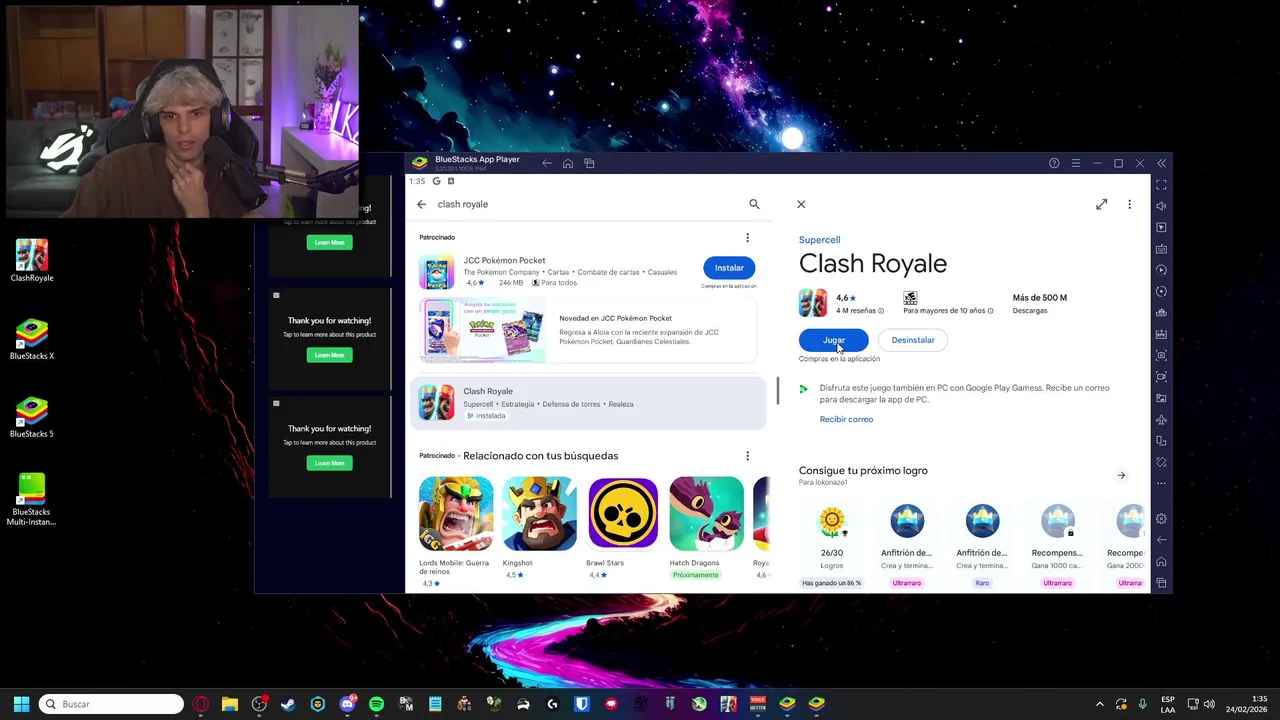
Task: Open the Kingshot app thumbnail
Action: [540, 513]
